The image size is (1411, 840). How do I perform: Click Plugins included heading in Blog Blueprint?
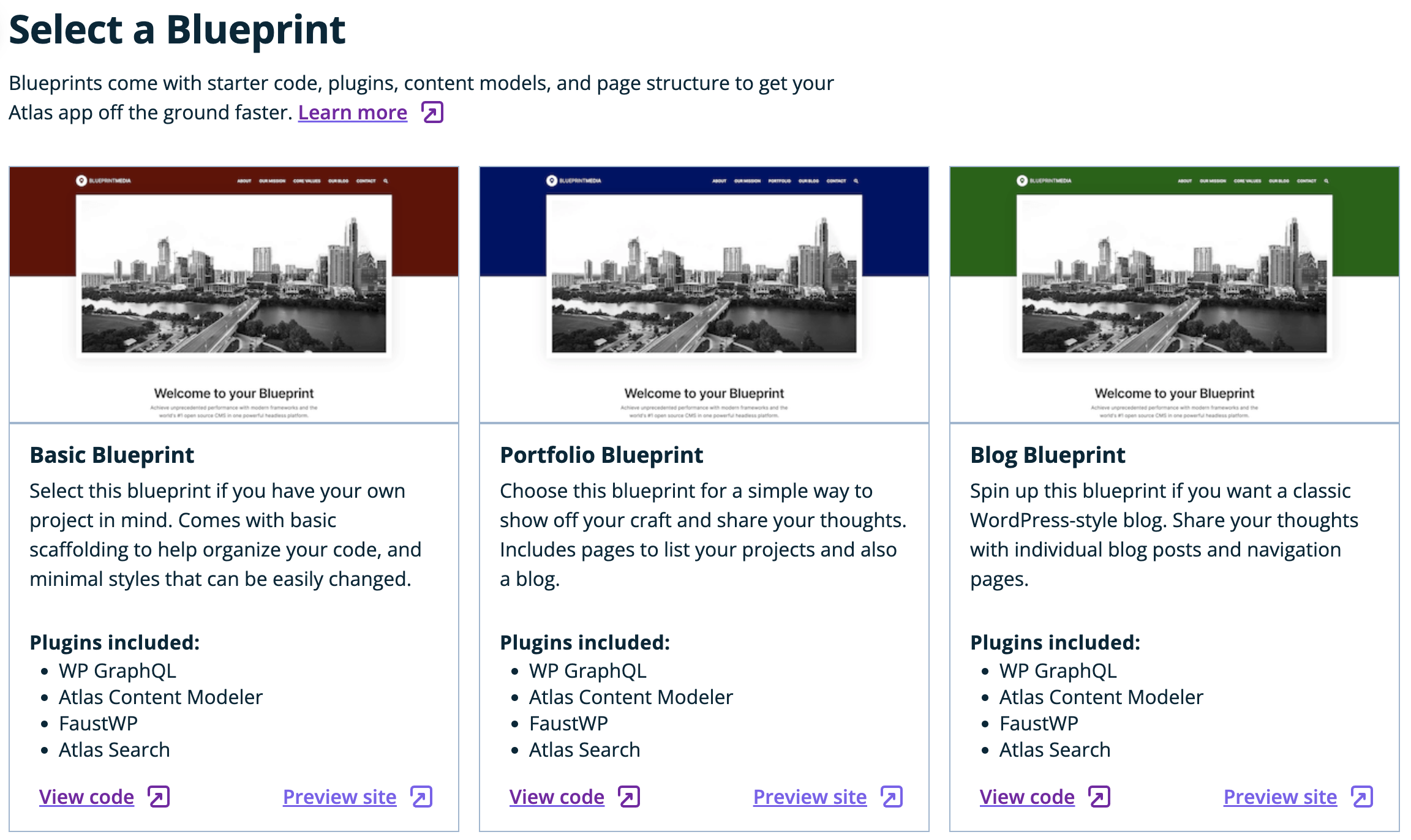(x=1055, y=642)
